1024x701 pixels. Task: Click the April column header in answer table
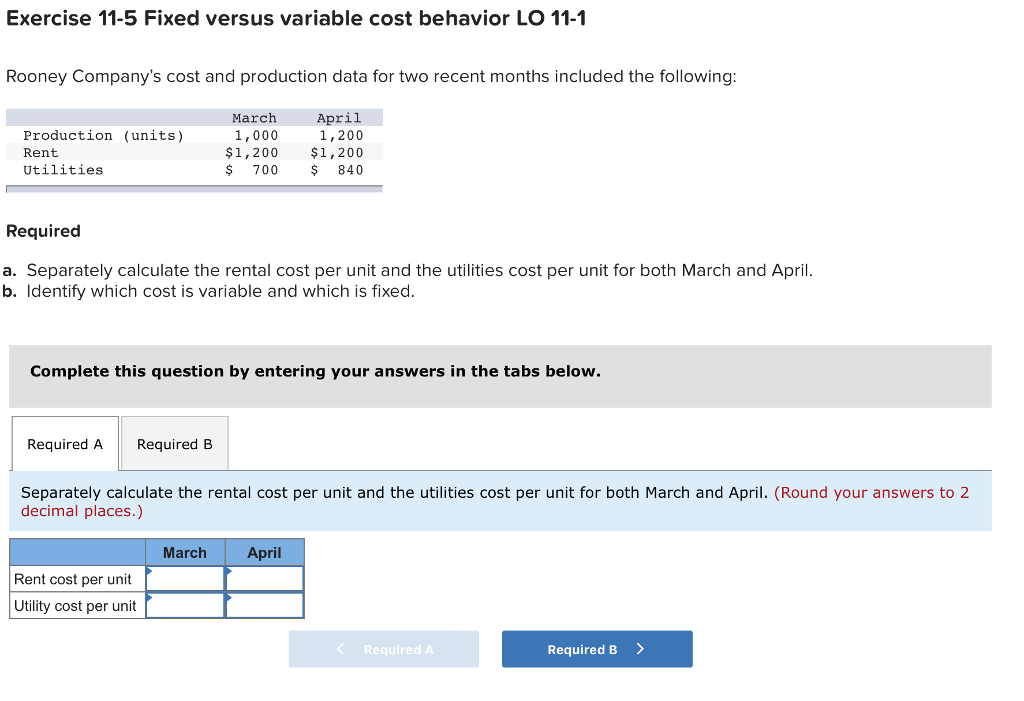pyautogui.click(x=265, y=552)
